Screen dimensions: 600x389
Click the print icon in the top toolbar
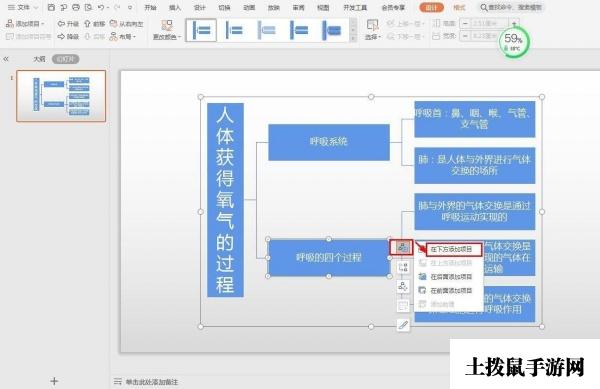pos(76,7)
